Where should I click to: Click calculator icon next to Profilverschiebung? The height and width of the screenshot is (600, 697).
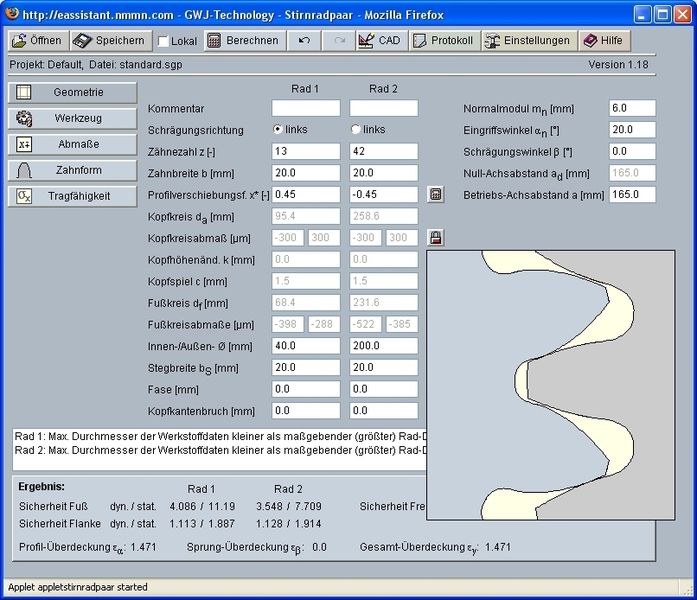point(435,194)
